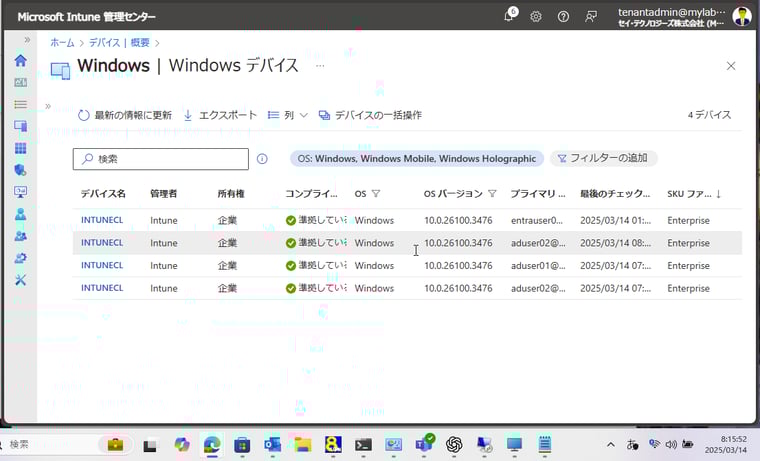Open Troubleshooting wrench icon in sidebar

pos(20,280)
